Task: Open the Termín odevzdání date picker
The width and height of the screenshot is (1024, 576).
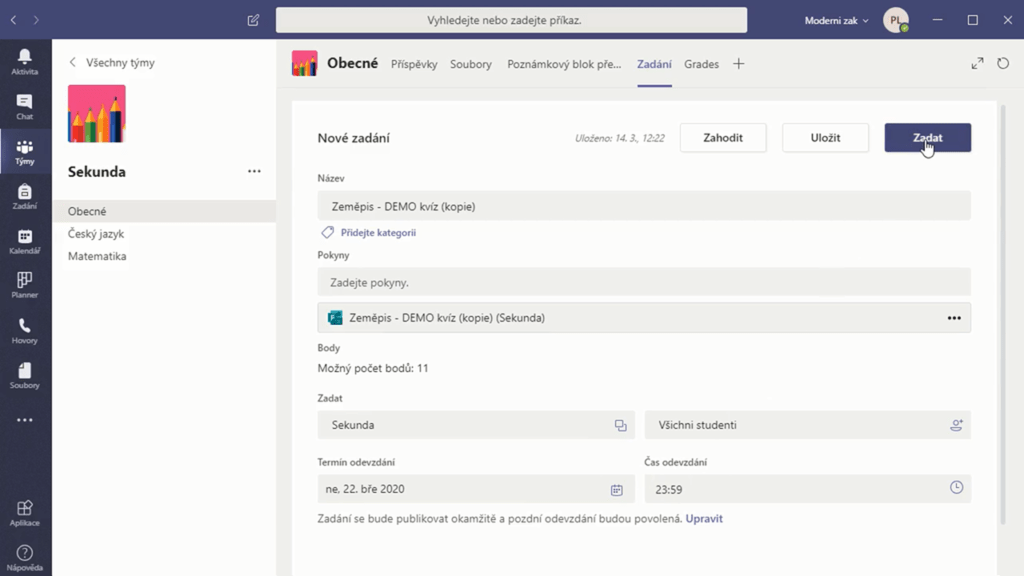Action: [x=616, y=489]
